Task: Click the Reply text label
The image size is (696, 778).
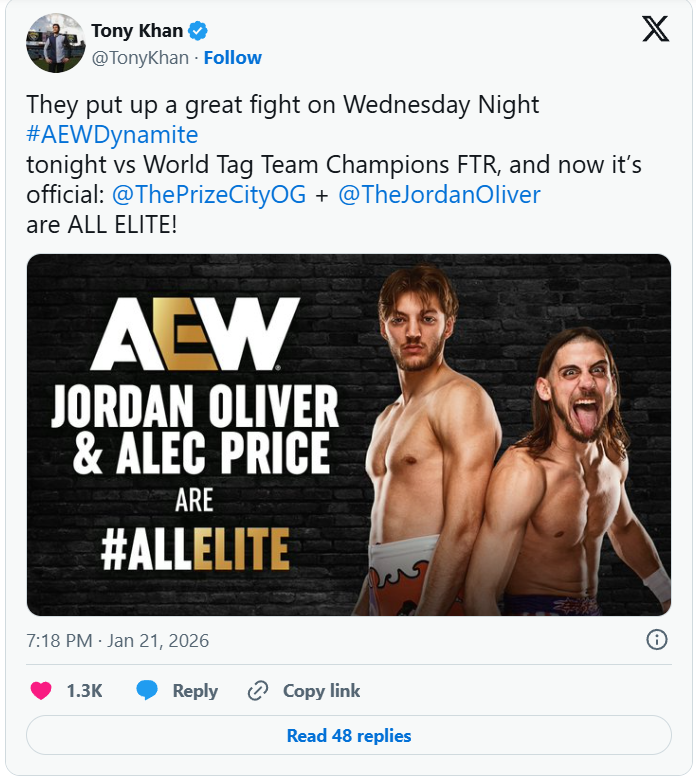Action: 195,691
